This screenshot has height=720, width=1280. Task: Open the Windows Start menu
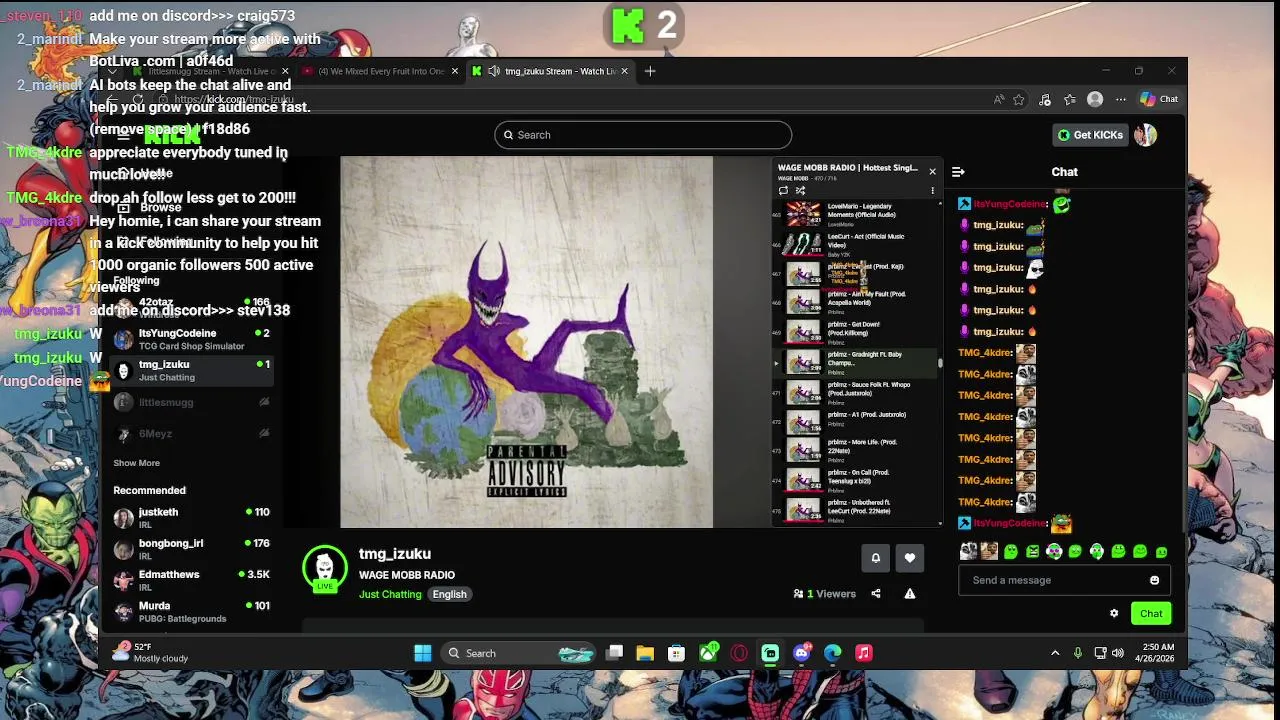tap(423, 653)
